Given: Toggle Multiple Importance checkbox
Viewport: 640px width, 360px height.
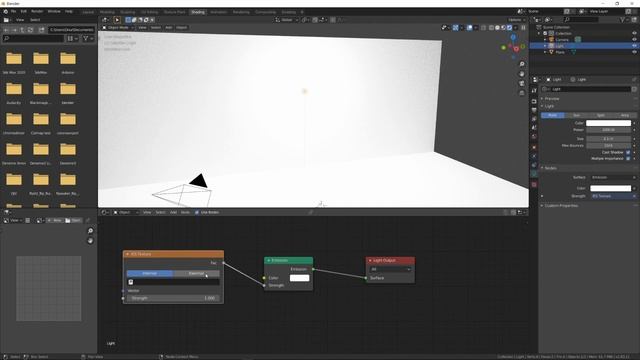Looking at the screenshot, I should [628, 158].
